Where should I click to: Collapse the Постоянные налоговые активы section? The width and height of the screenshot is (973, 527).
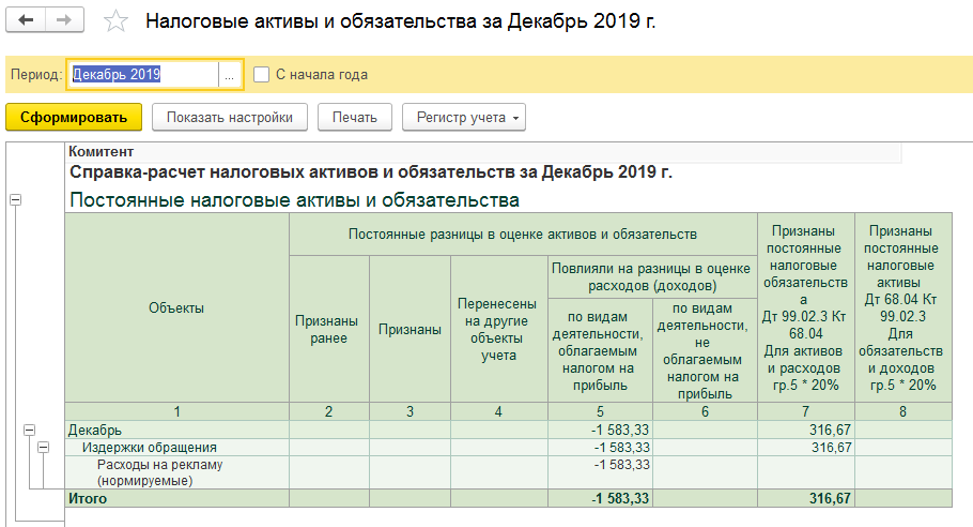(16, 200)
